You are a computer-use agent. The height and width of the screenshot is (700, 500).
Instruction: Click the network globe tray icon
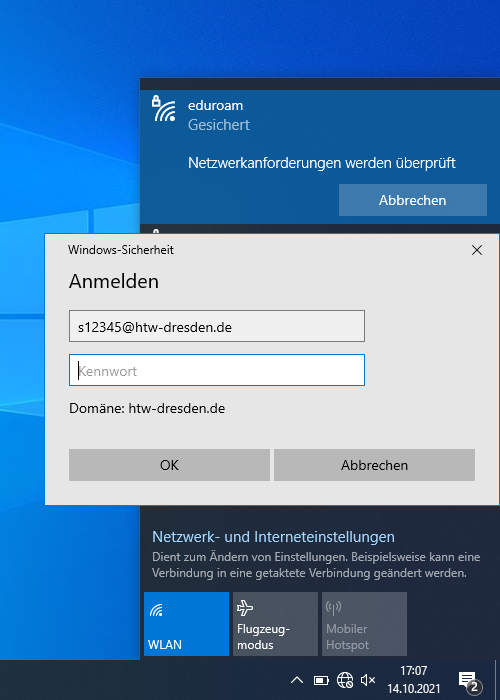click(345, 680)
